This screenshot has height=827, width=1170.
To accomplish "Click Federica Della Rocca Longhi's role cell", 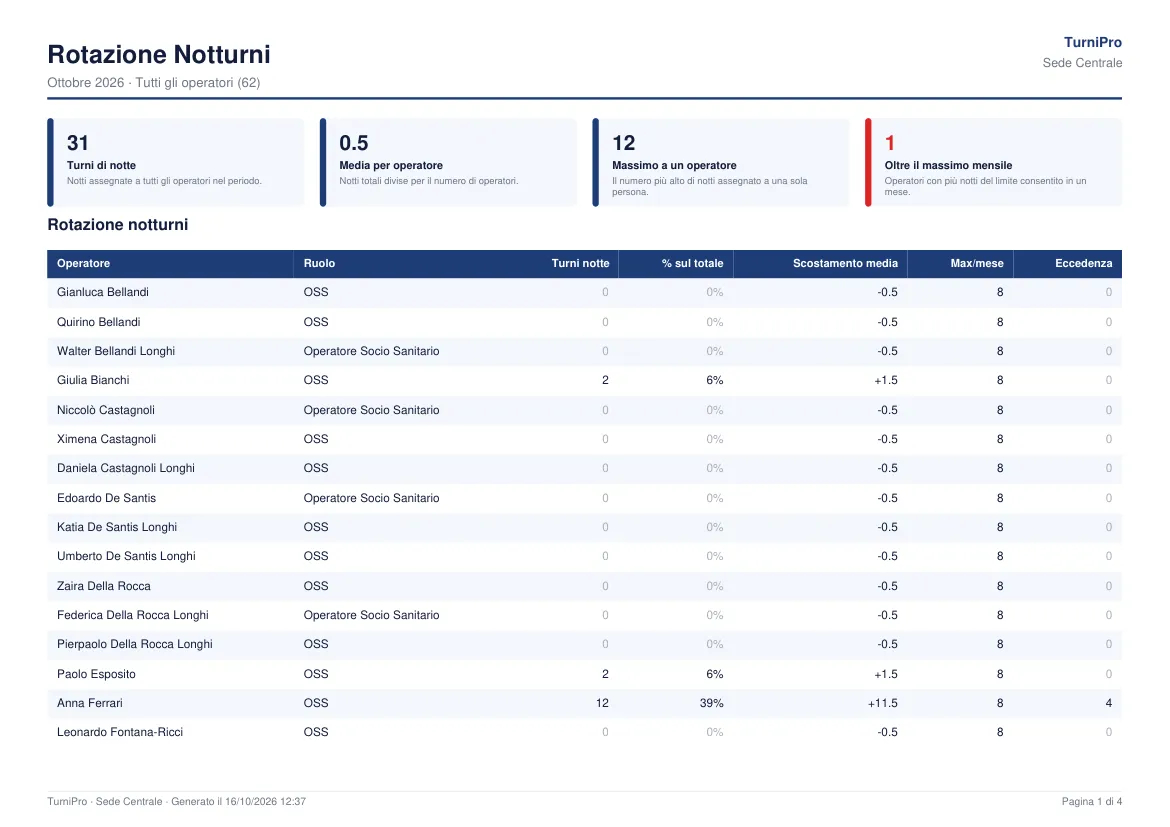I will 371,615.
